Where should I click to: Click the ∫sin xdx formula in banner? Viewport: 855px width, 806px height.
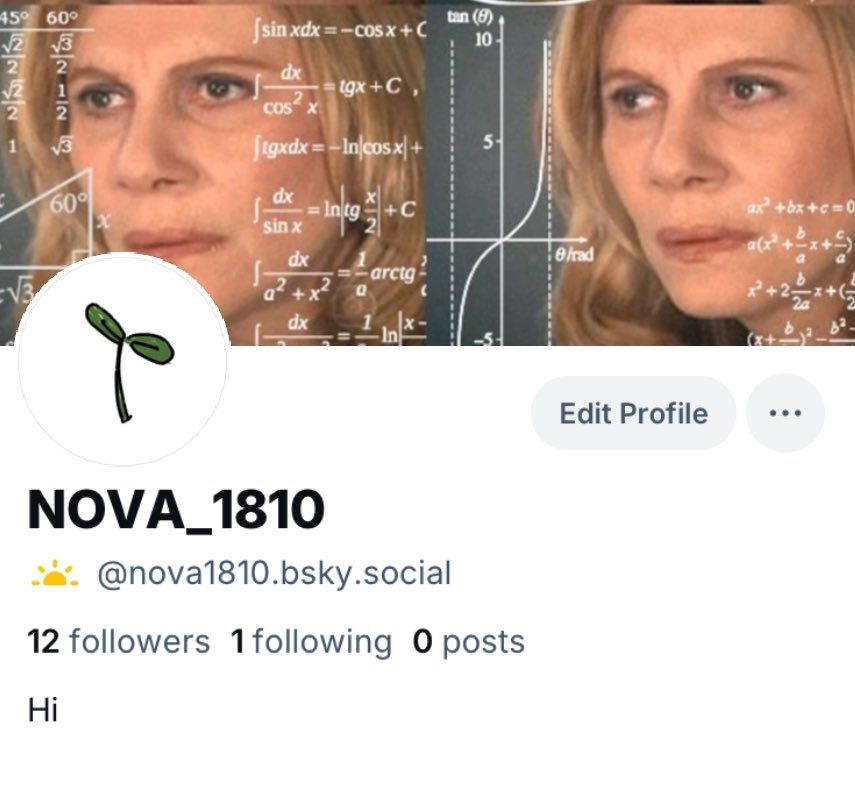click(x=338, y=29)
